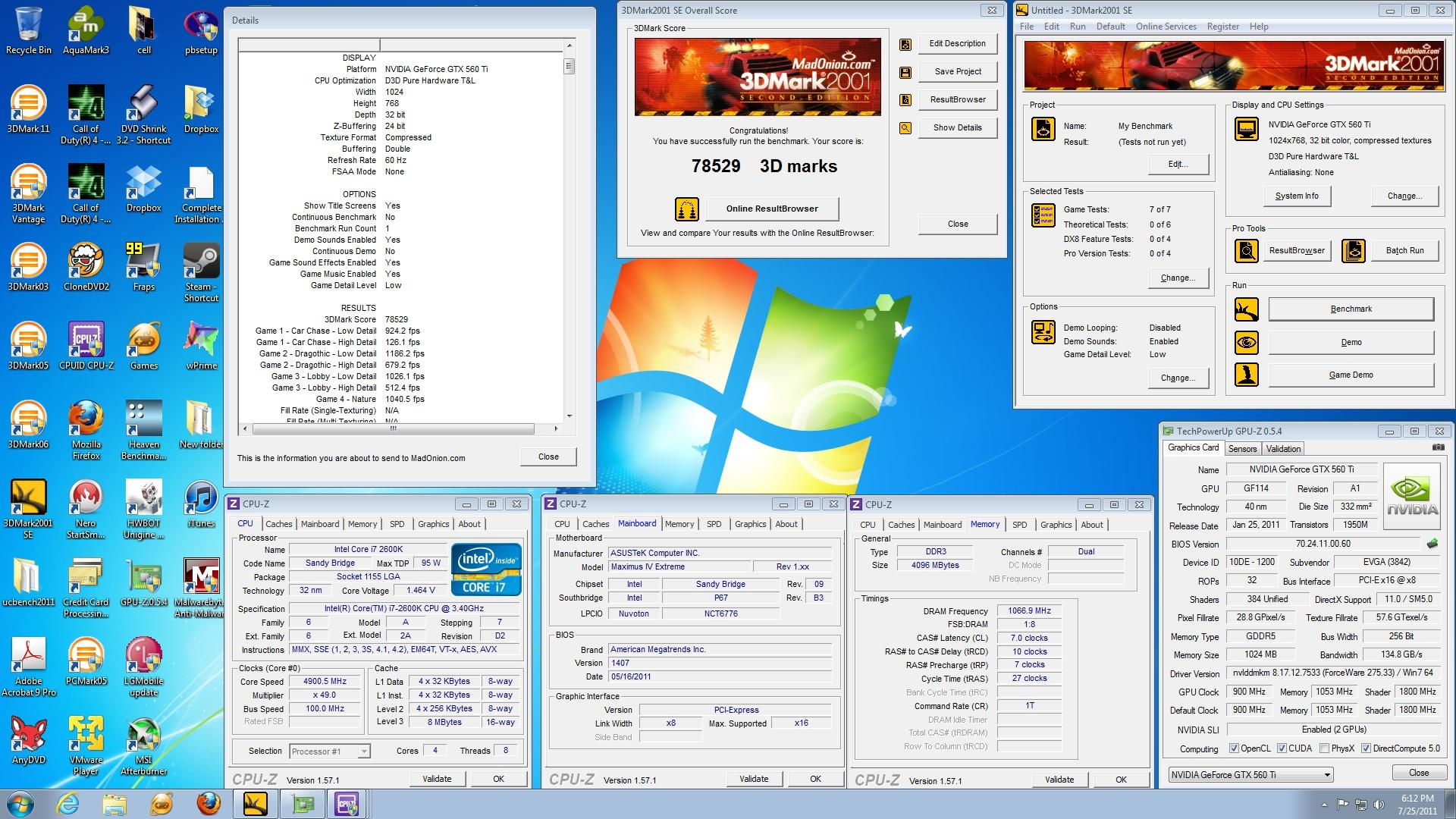Image resolution: width=1456 pixels, height=819 pixels.
Task: Click the 3DMark2001 banner image in score dialog
Action: click(x=758, y=77)
